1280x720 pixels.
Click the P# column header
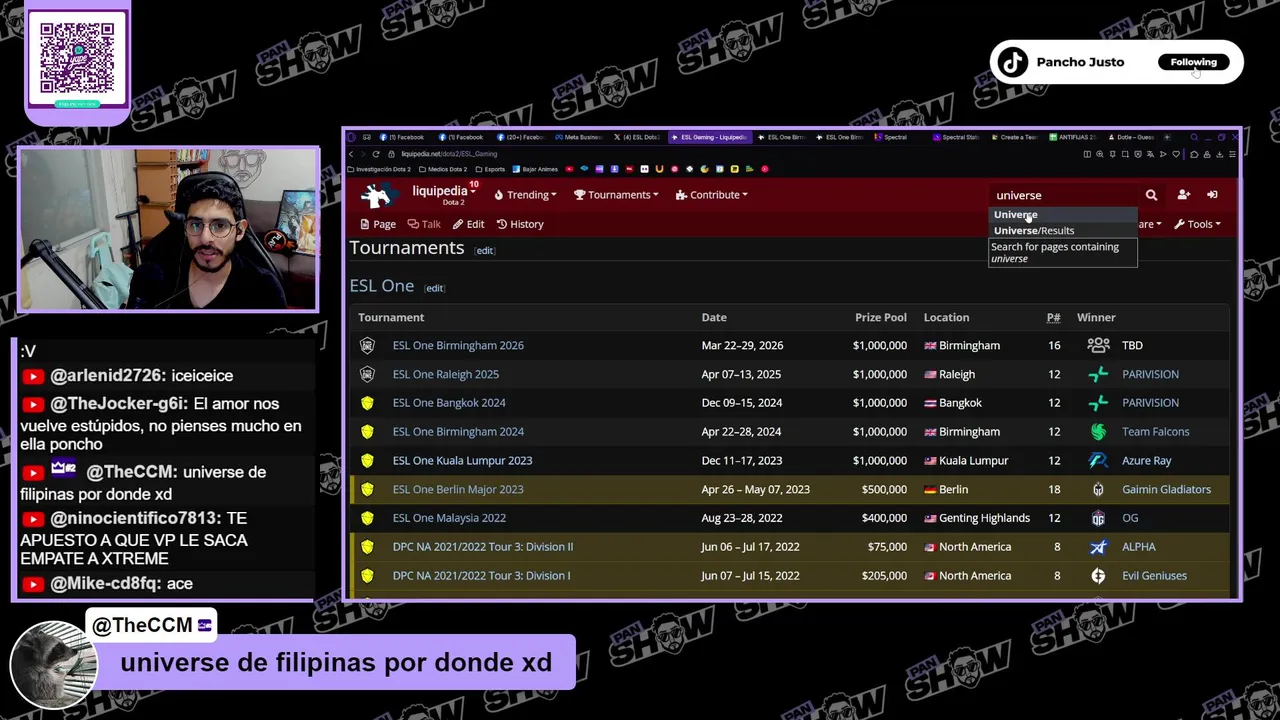[x=1053, y=318]
